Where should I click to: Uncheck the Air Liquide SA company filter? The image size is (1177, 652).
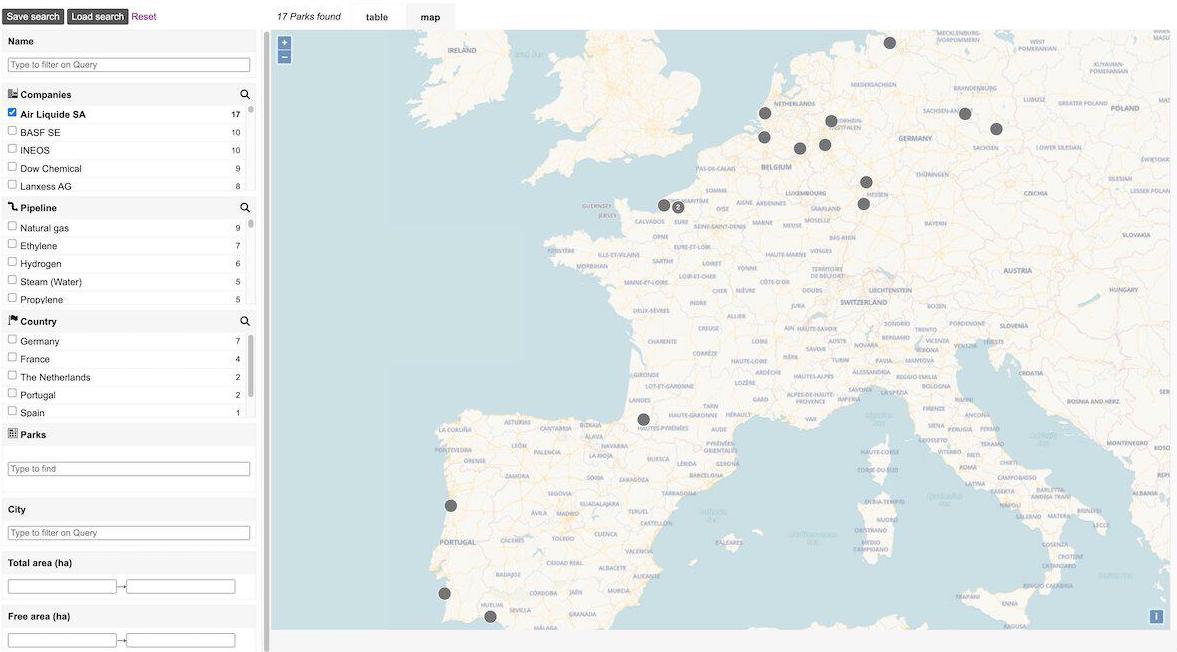click(x=10, y=111)
